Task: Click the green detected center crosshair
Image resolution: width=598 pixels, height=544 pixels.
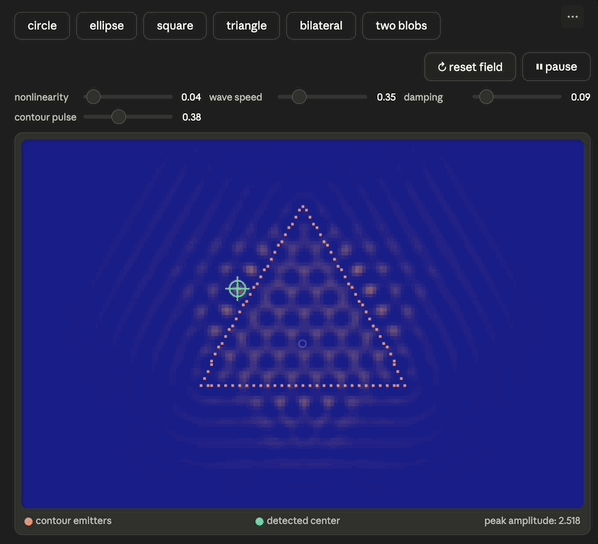Action: point(238,289)
